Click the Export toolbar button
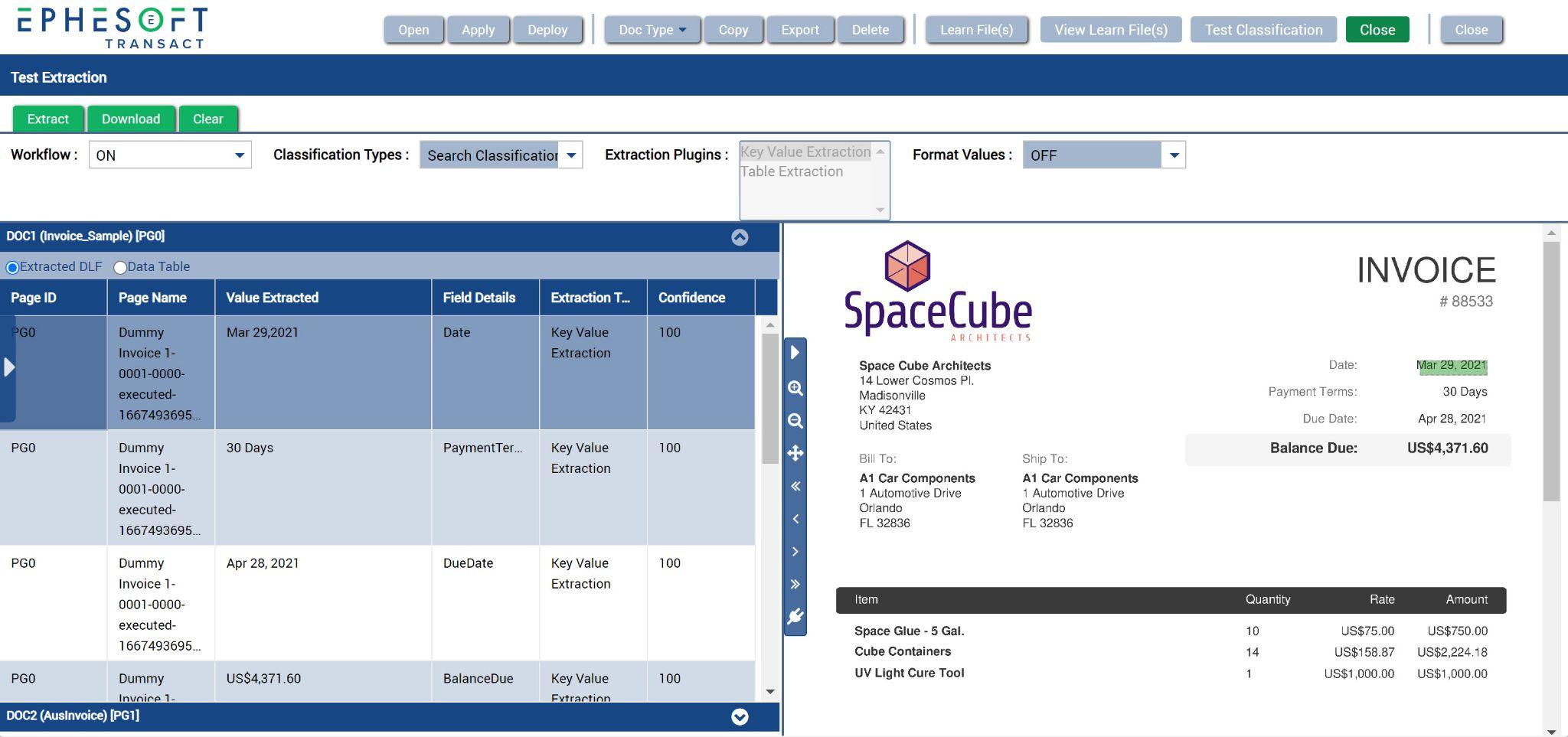Screen dimensions: 1568x737 tap(800, 30)
